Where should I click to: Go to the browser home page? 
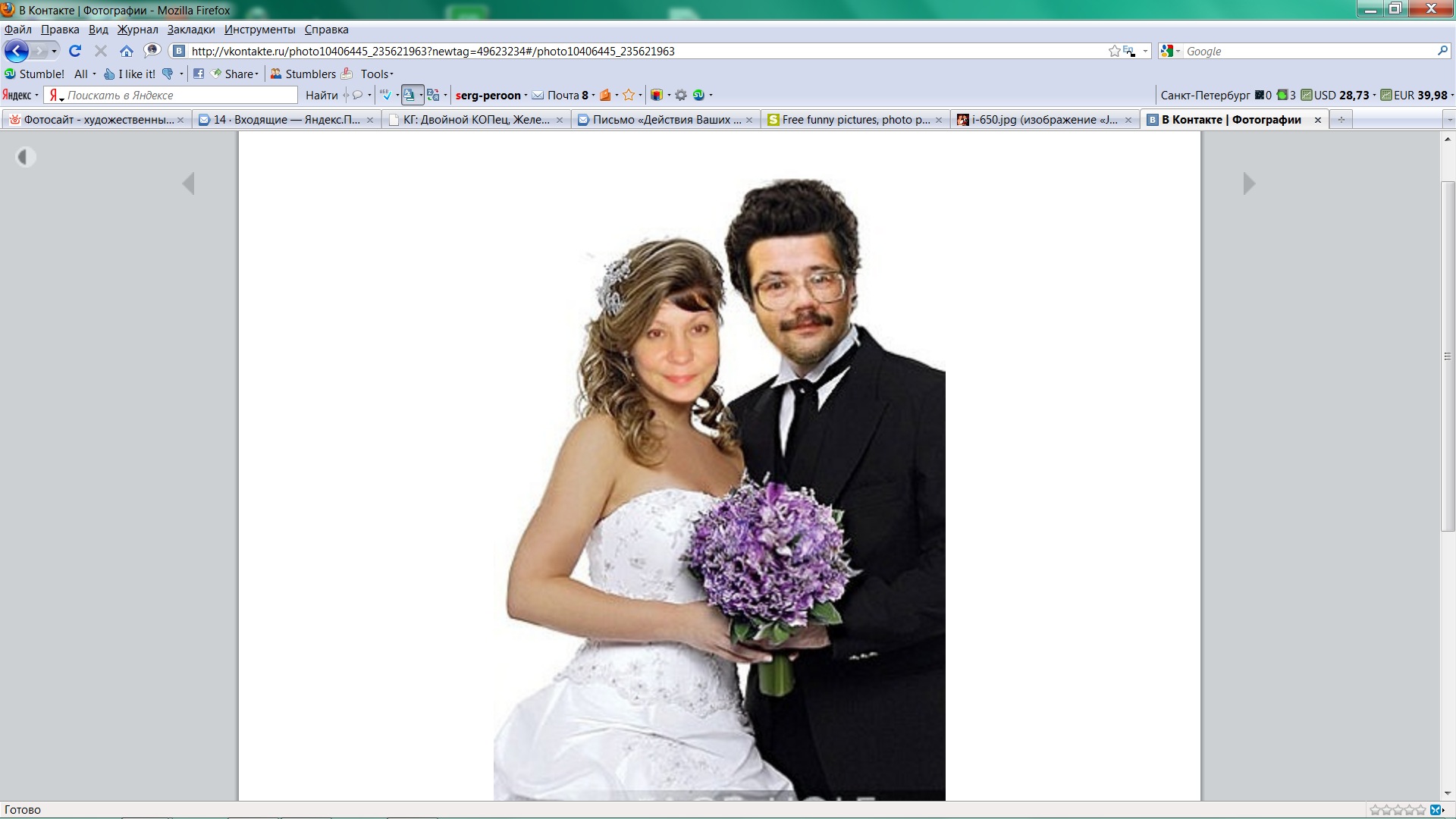coord(127,51)
